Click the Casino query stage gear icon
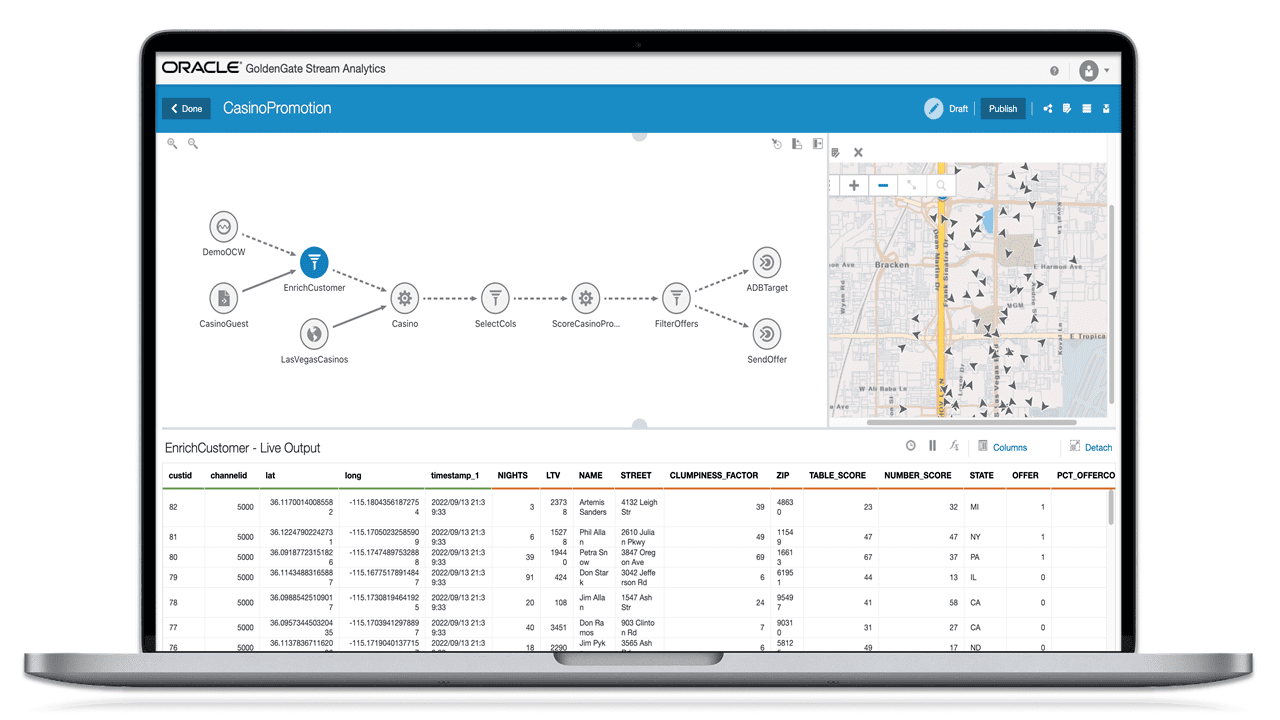Viewport: 1280px width, 720px height. 404,298
